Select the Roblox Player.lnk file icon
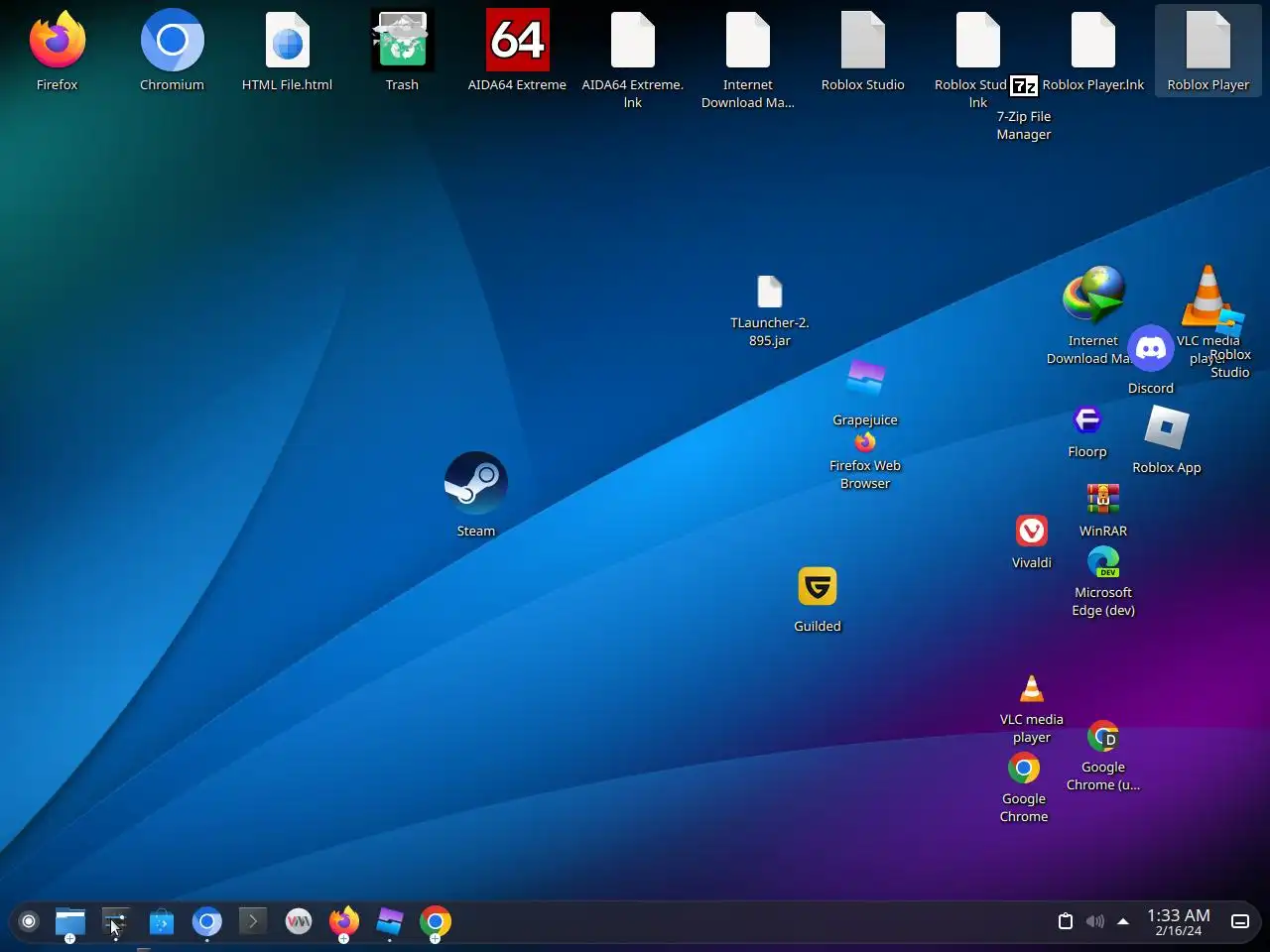This screenshot has width=1270, height=952. coord(1092,40)
